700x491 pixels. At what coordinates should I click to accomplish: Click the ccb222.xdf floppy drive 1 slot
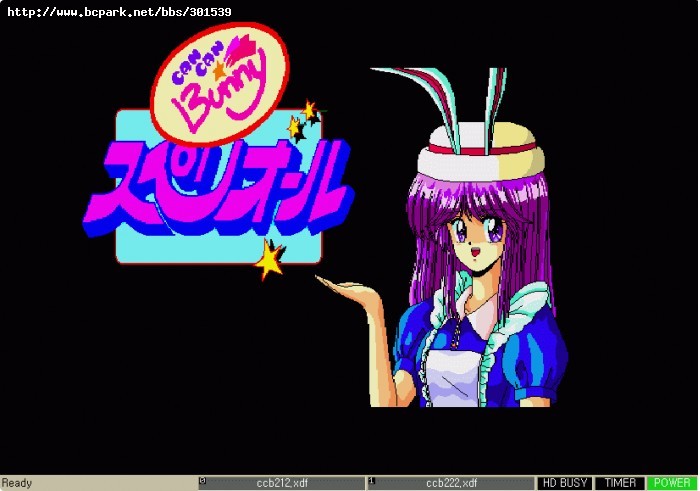click(451, 483)
